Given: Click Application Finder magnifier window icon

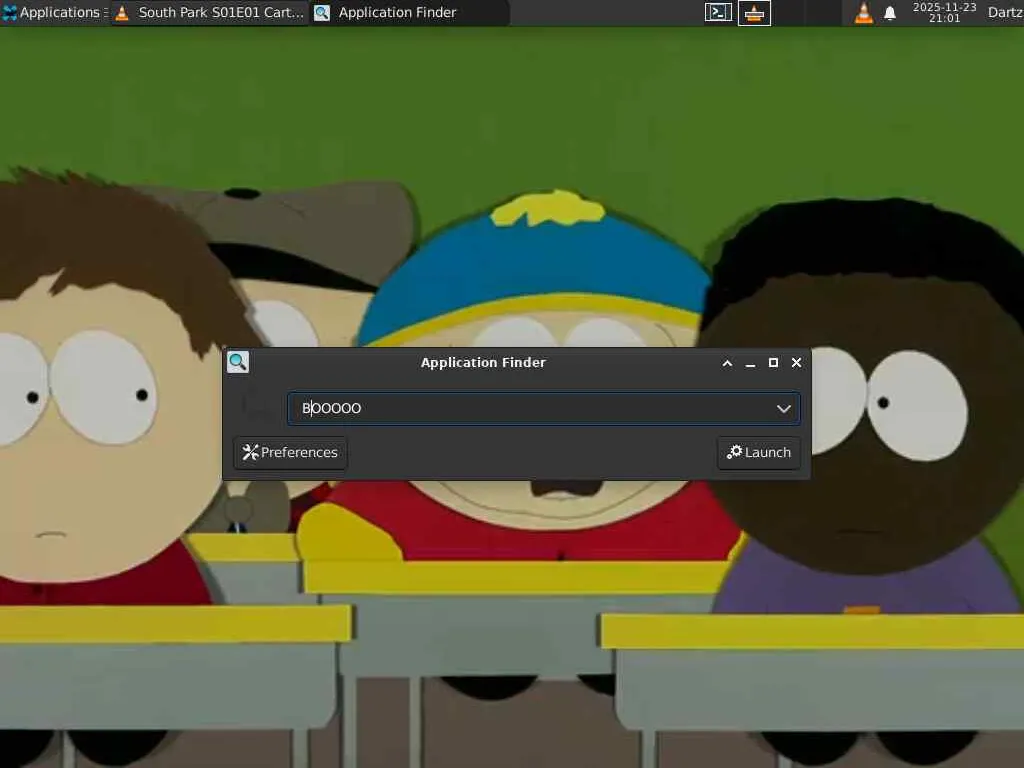Looking at the screenshot, I should pyautogui.click(x=238, y=362).
